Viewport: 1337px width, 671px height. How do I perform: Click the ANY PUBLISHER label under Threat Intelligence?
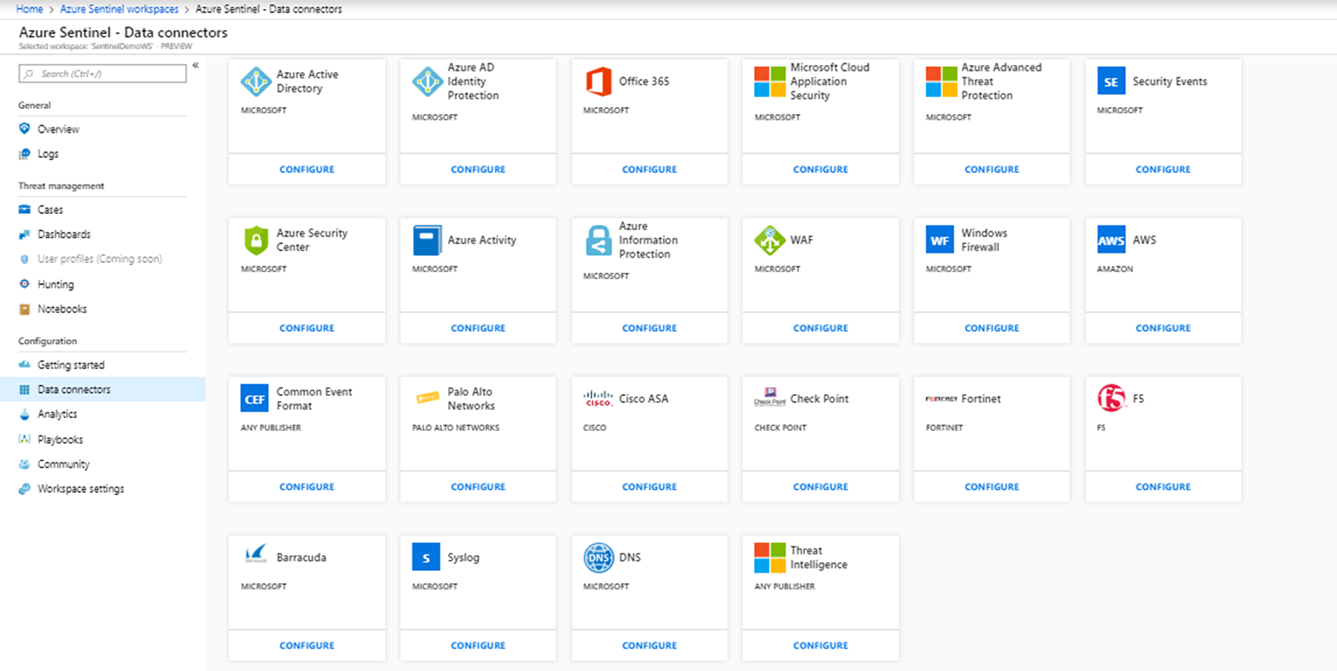point(785,587)
